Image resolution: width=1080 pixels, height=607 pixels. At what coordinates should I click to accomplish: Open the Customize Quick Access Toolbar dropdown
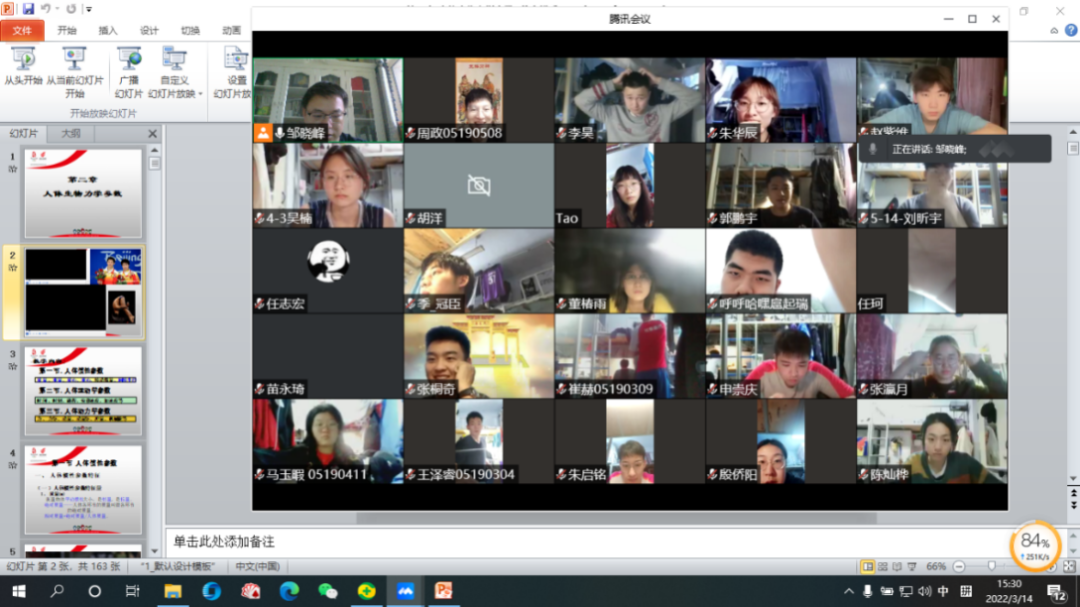coord(89,9)
